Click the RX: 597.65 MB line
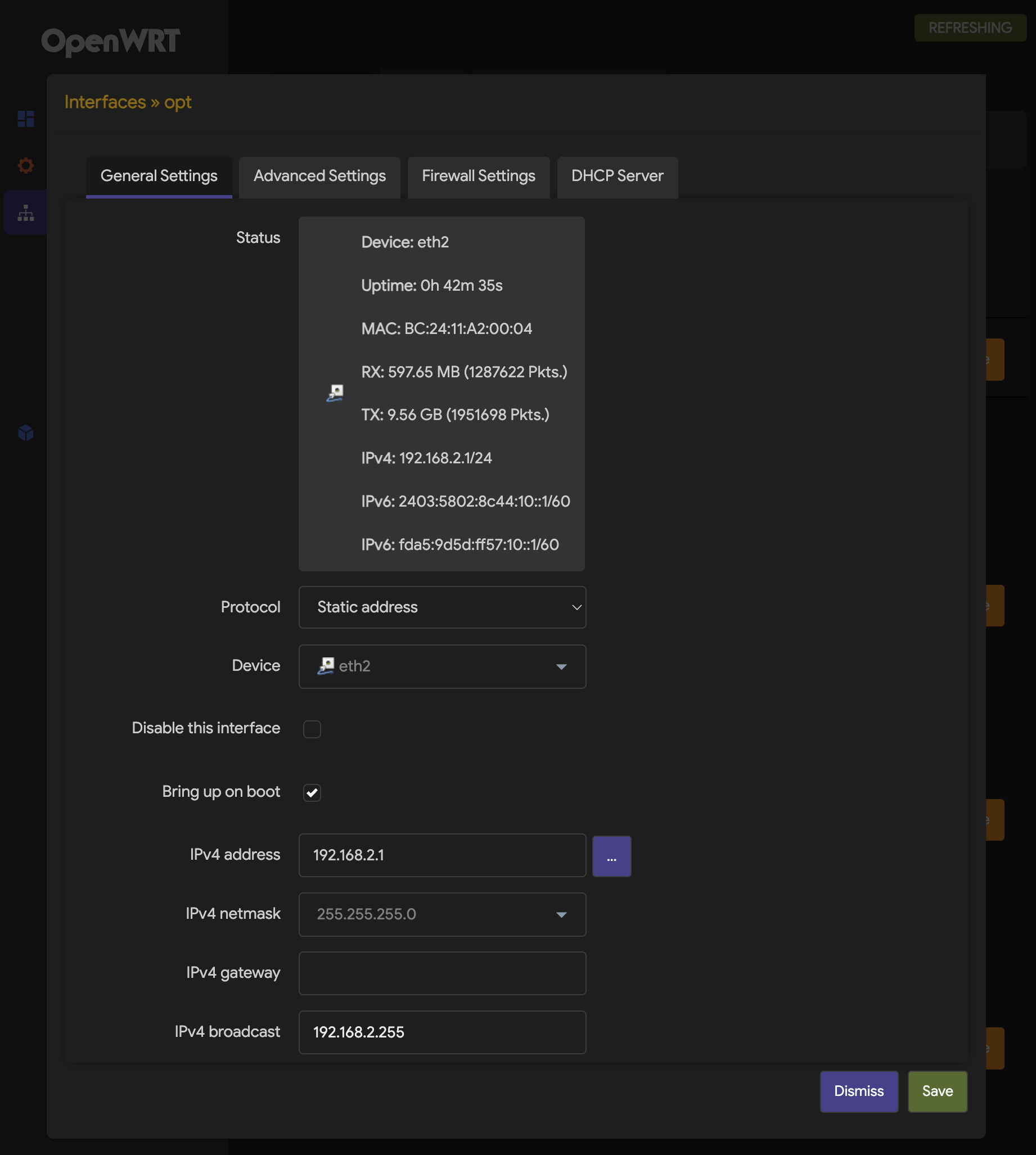 click(465, 372)
